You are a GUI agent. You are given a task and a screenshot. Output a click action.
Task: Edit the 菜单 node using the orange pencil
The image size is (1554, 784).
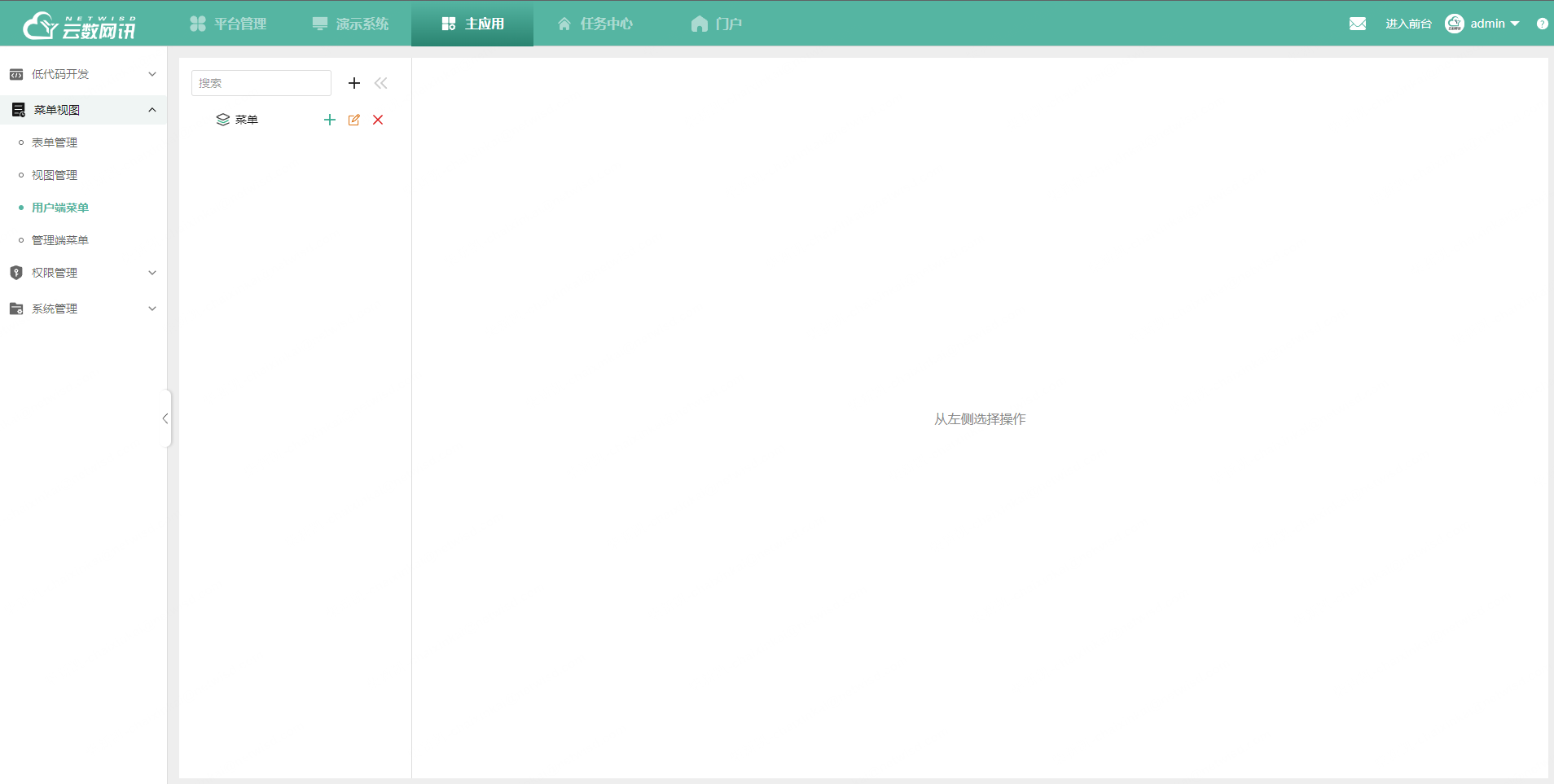(x=353, y=120)
